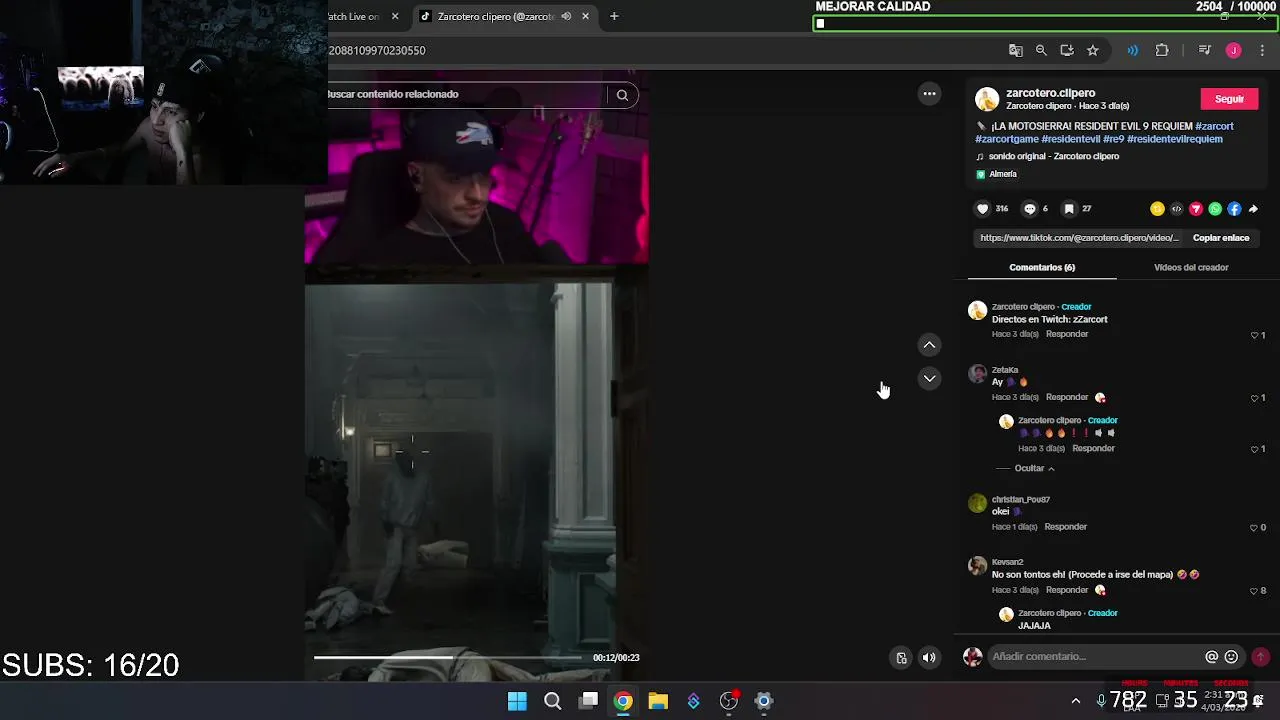Screen dimensions: 1280x720
Task: Save video with the bookmark icon
Action: point(1069,209)
